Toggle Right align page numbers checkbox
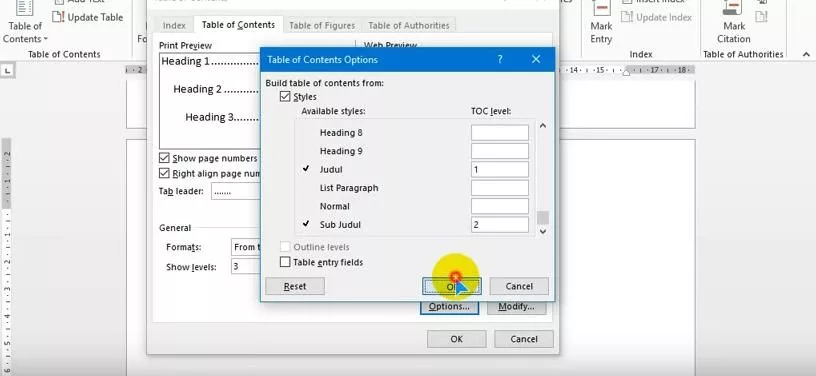816x376 pixels. [164, 174]
